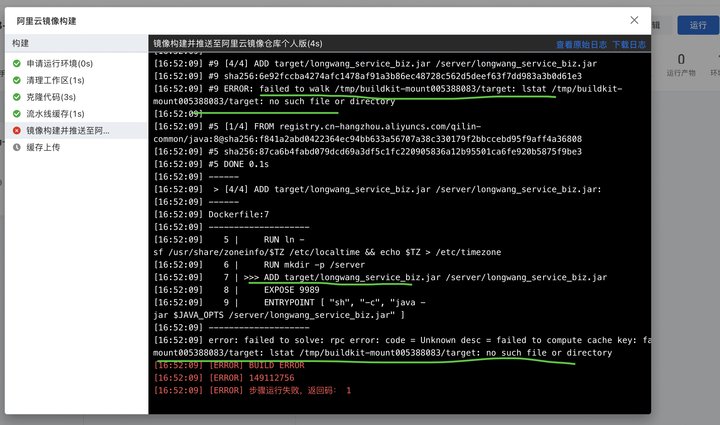Viewport: 720px width, 425px height.
Task: Click green check icon beside 流水线缓存
Action: (17, 114)
